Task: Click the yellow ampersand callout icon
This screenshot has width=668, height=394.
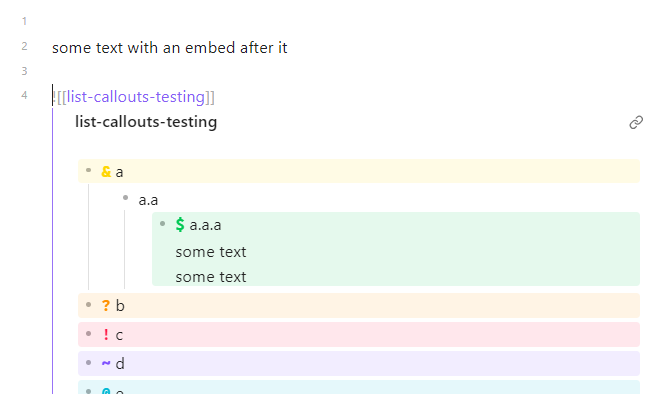Action: click(x=106, y=172)
